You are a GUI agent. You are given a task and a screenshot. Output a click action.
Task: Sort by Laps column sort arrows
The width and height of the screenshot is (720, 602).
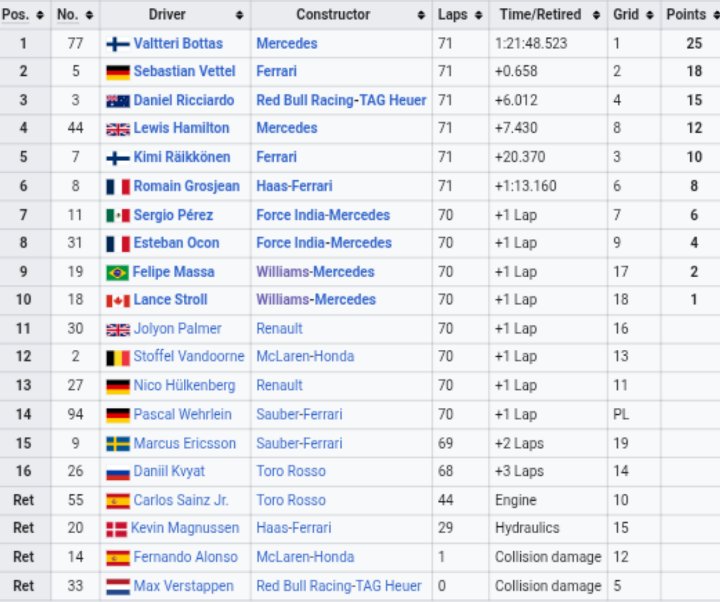coord(478,15)
